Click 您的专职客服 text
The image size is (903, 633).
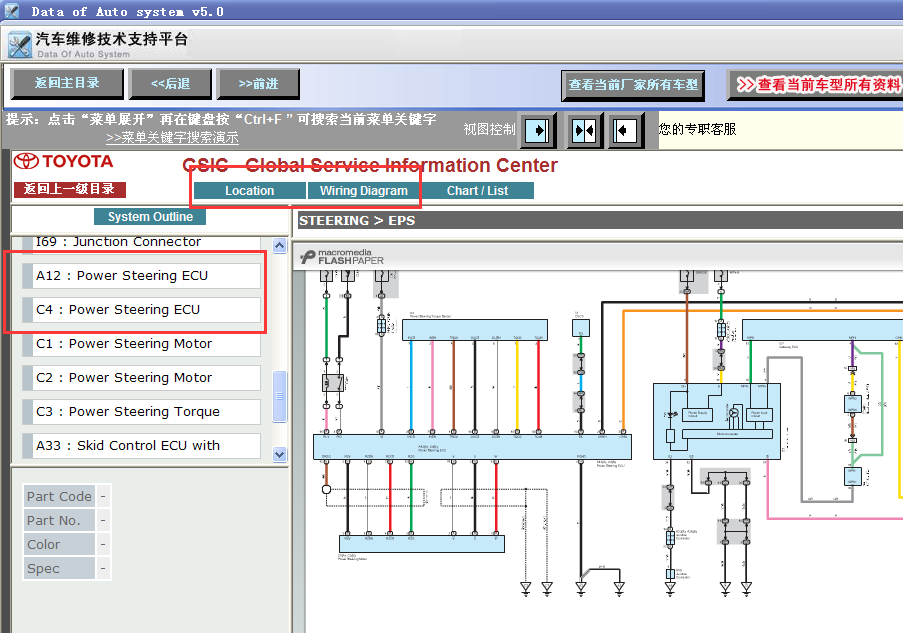click(x=697, y=129)
